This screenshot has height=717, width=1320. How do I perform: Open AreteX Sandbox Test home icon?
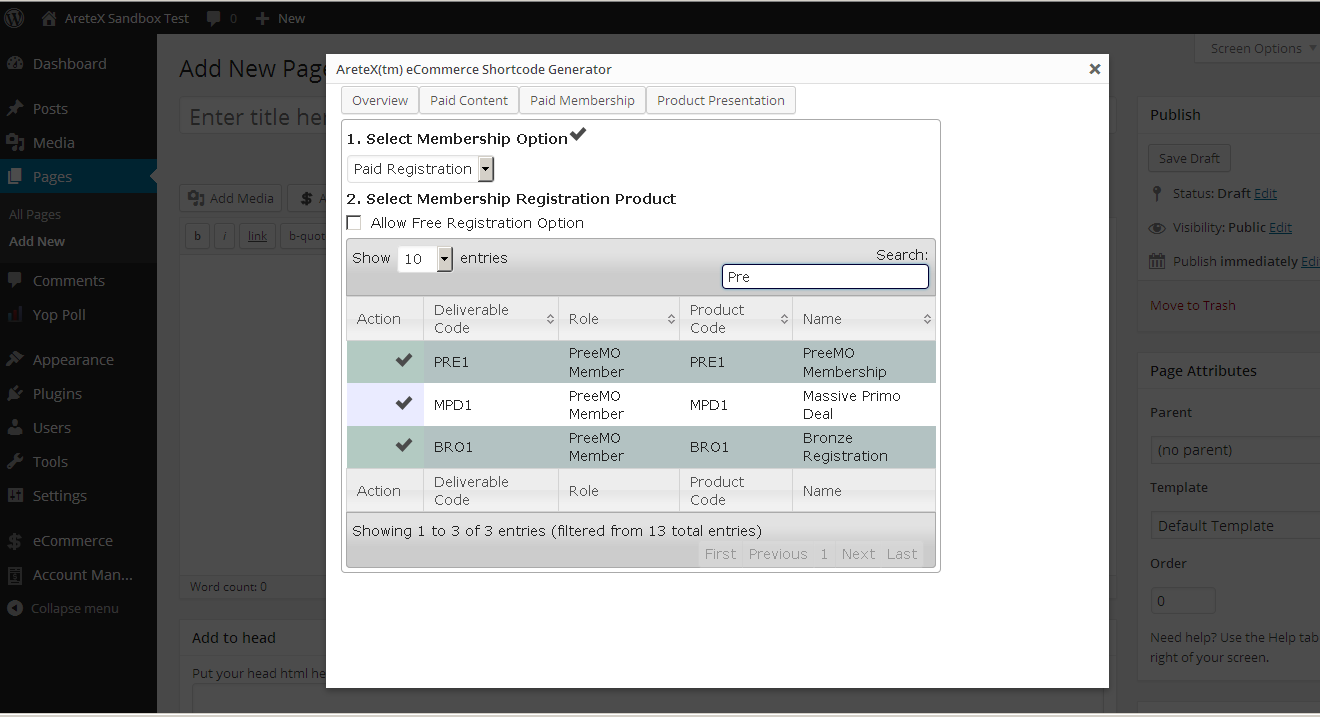pos(49,18)
